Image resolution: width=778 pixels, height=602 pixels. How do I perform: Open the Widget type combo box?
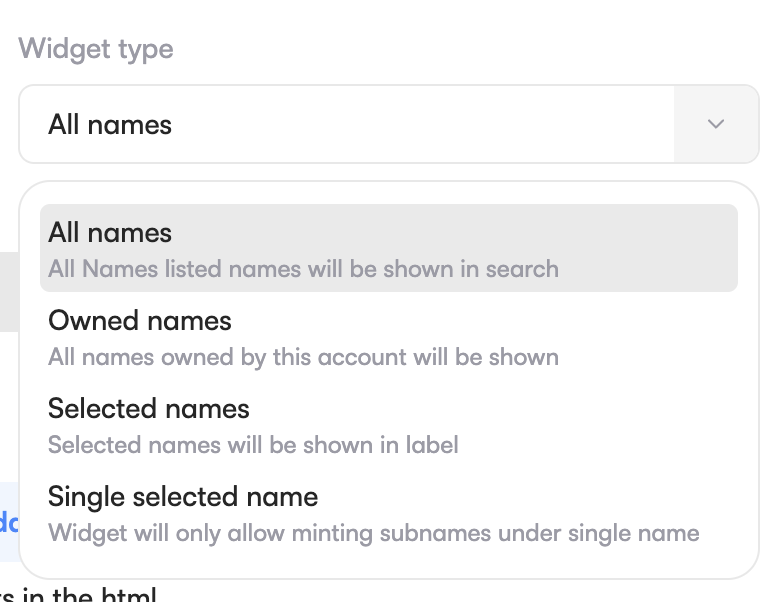click(388, 124)
